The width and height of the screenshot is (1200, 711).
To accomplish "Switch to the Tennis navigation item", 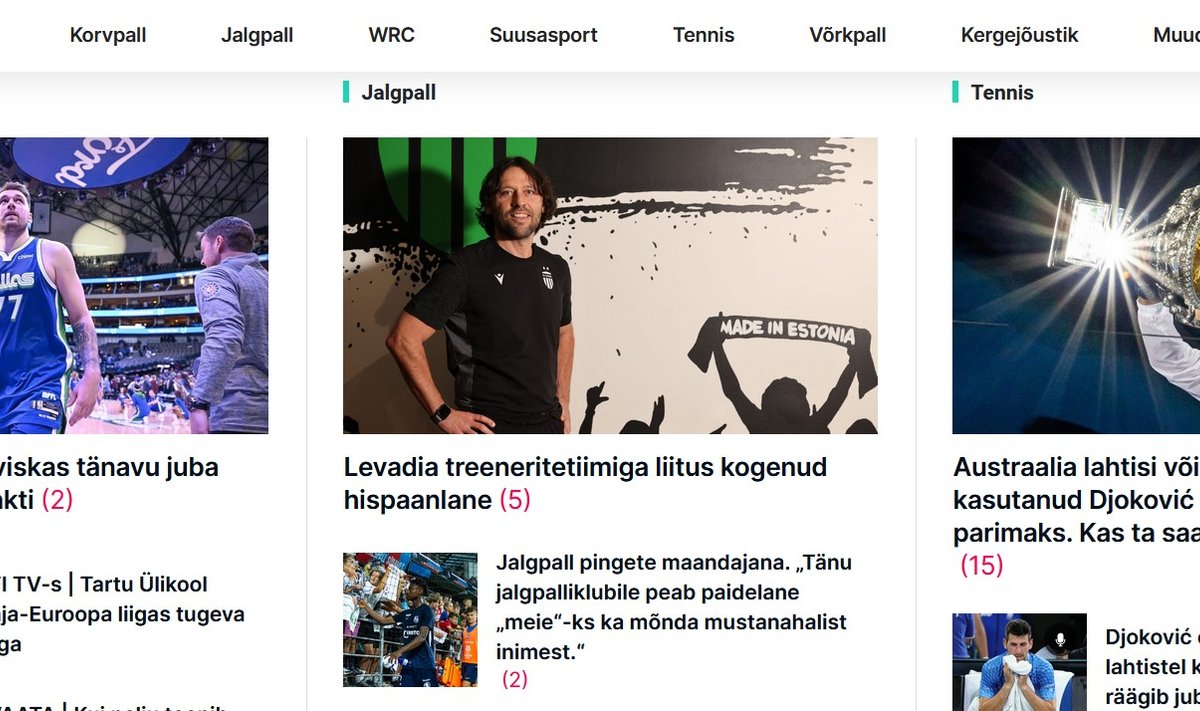I will point(703,35).
